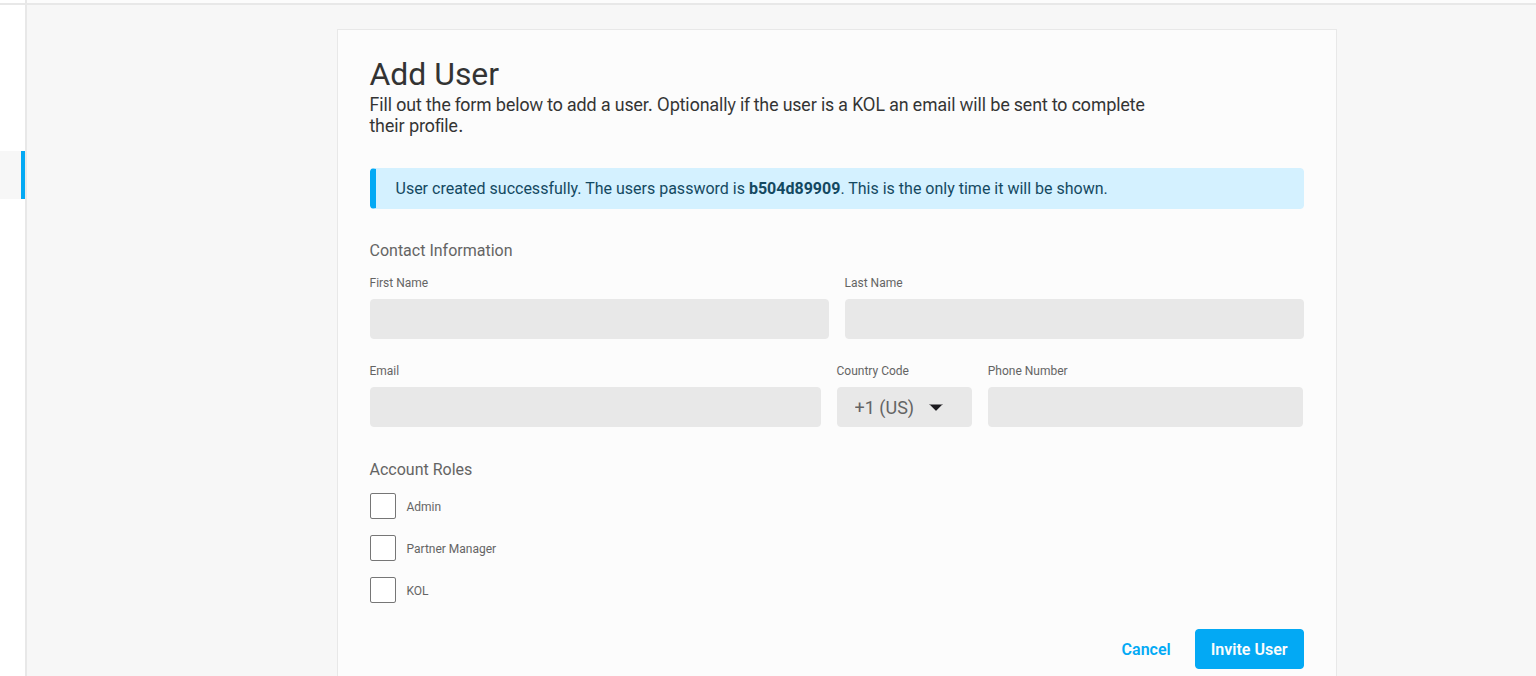
Task: Click the KOL label text
Action: click(418, 591)
